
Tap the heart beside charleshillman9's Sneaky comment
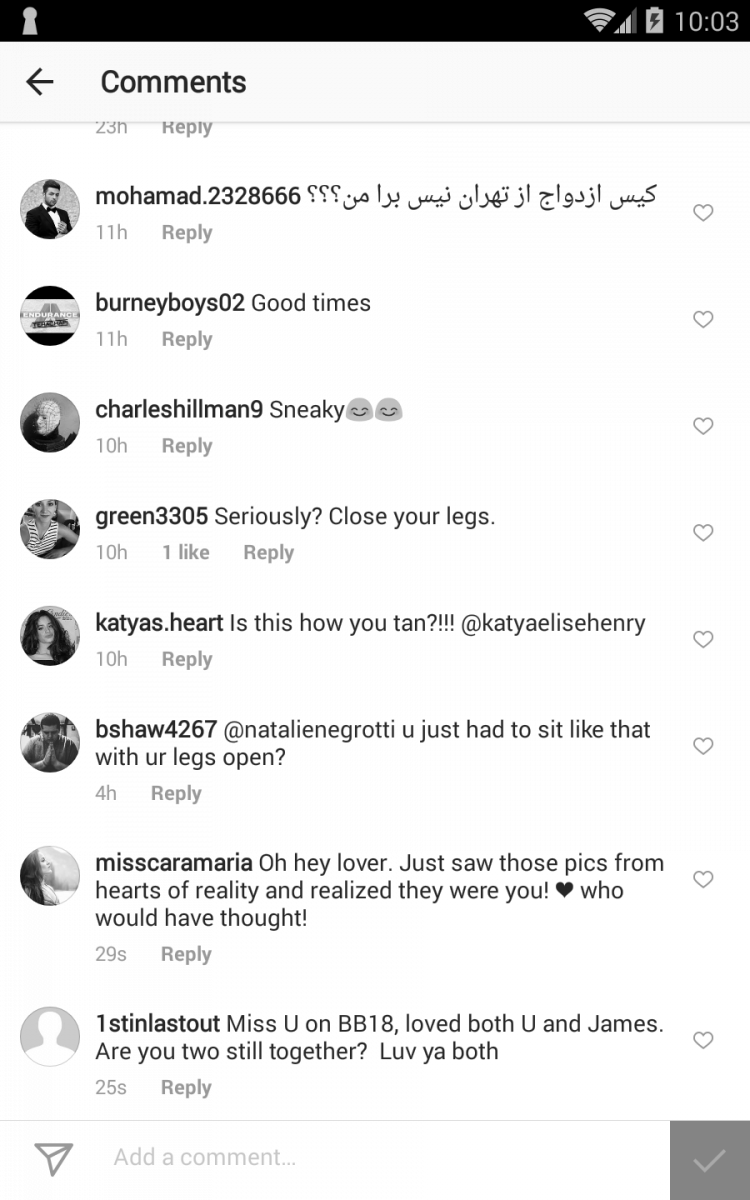tap(703, 426)
